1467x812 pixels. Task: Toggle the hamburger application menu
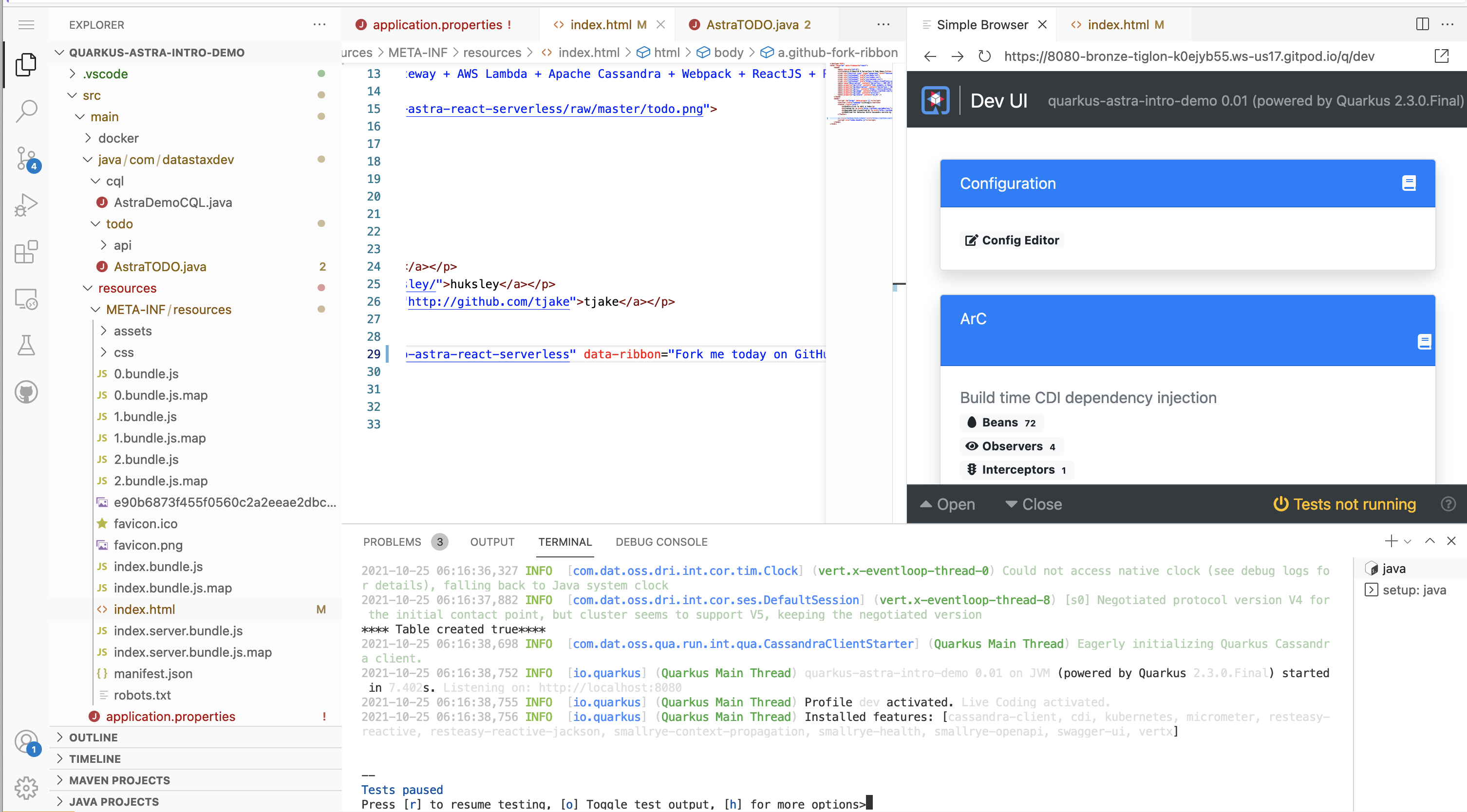click(x=26, y=24)
